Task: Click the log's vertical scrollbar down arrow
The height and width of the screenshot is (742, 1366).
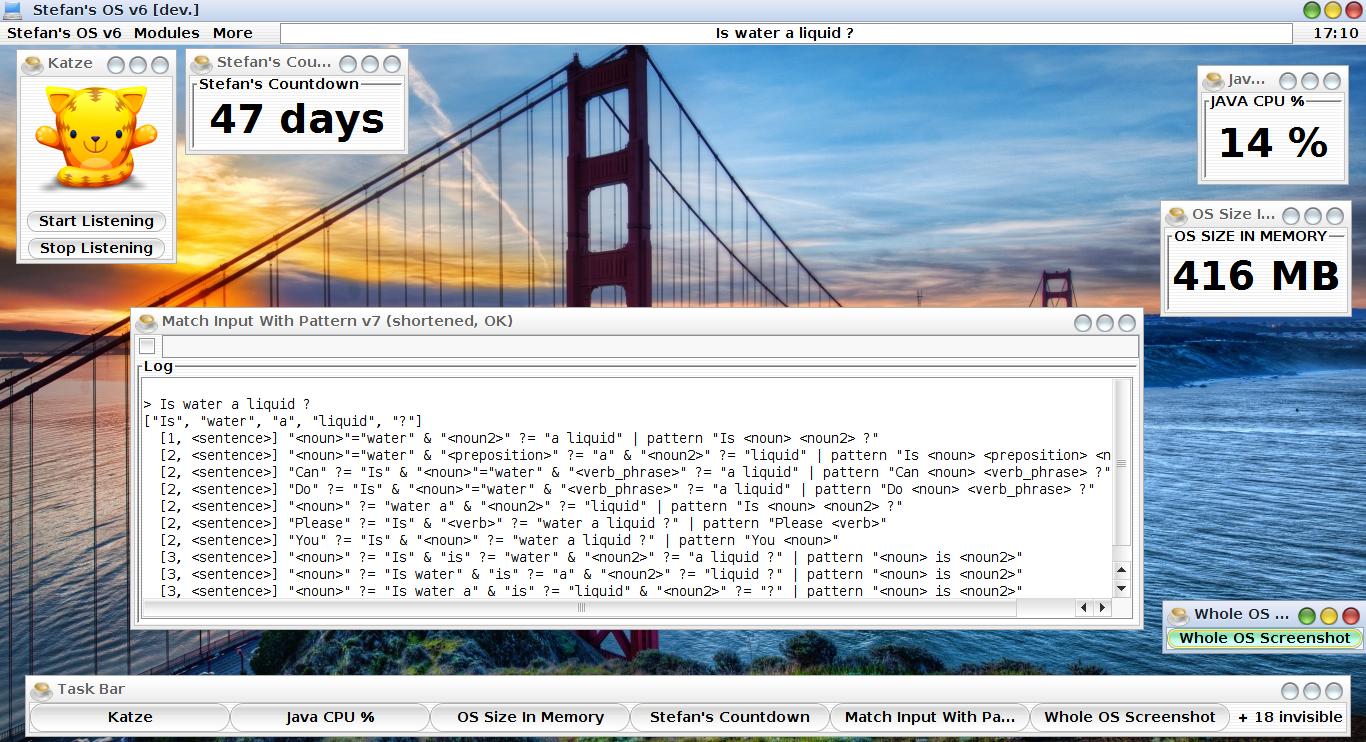Action: 1122,589
